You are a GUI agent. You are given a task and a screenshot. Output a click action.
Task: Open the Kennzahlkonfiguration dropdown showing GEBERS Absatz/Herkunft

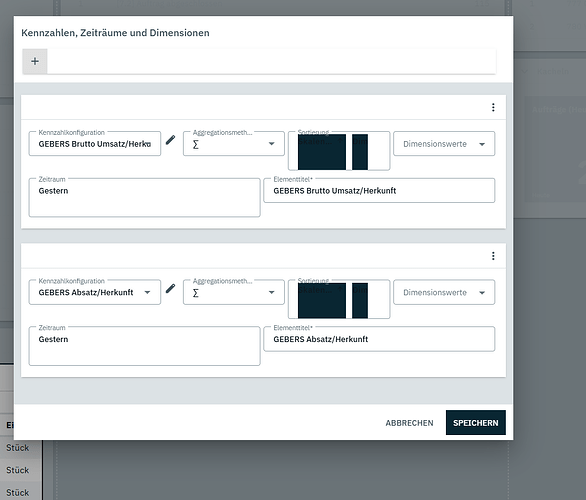[95, 292]
